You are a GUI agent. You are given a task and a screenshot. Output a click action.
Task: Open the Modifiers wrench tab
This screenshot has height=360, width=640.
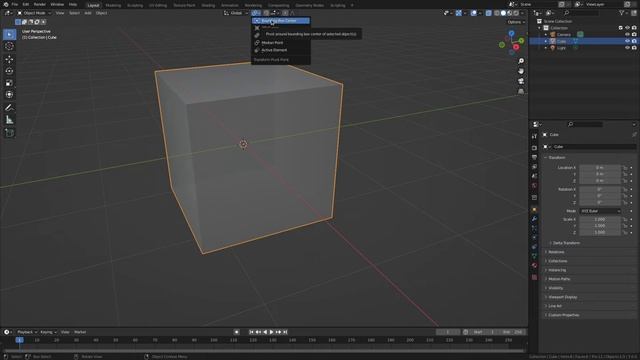pyautogui.click(x=534, y=219)
